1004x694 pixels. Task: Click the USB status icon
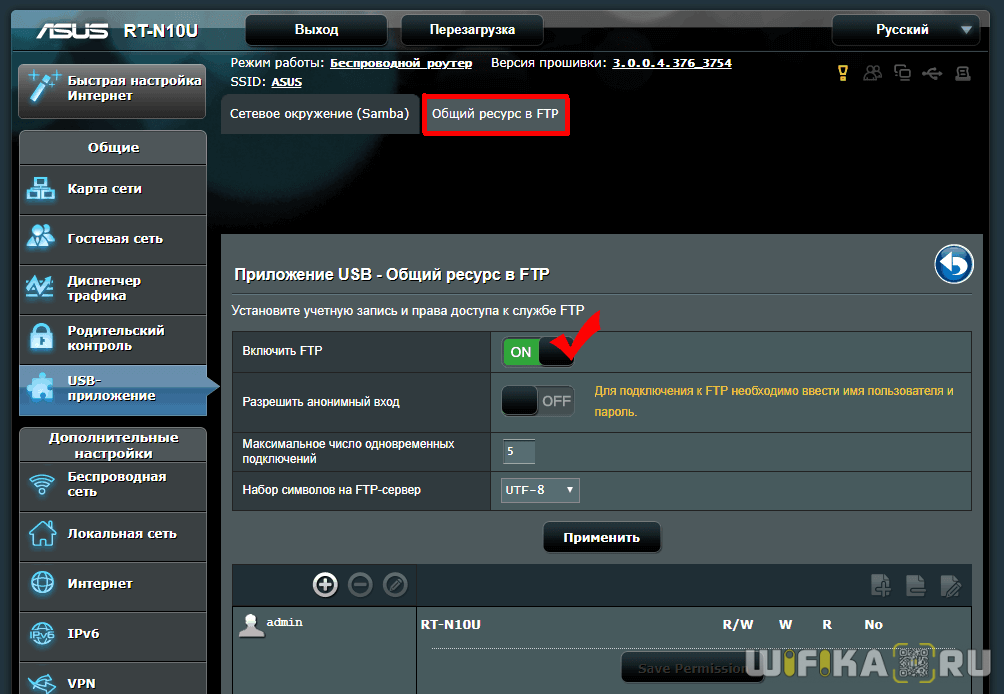click(x=932, y=74)
